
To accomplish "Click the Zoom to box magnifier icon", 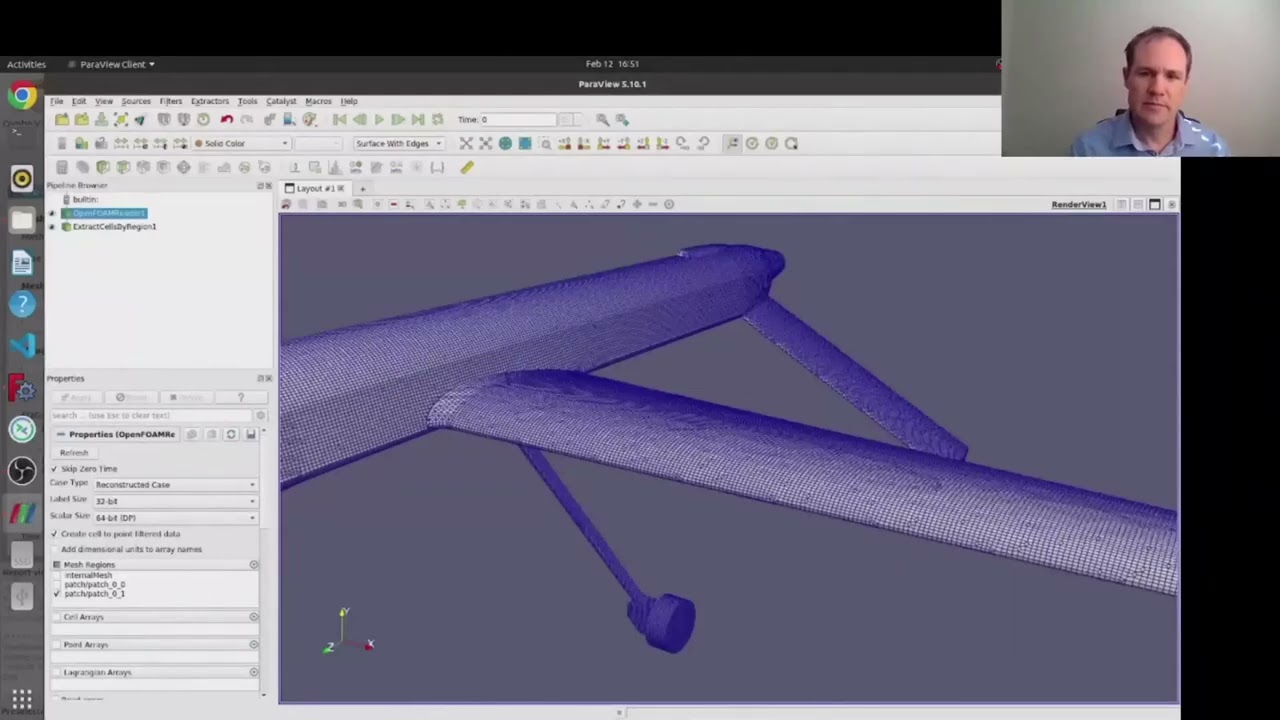I will (545, 143).
